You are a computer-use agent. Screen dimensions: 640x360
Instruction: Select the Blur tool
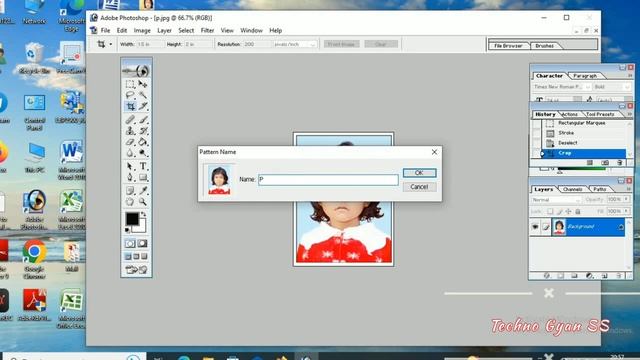(130, 153)
